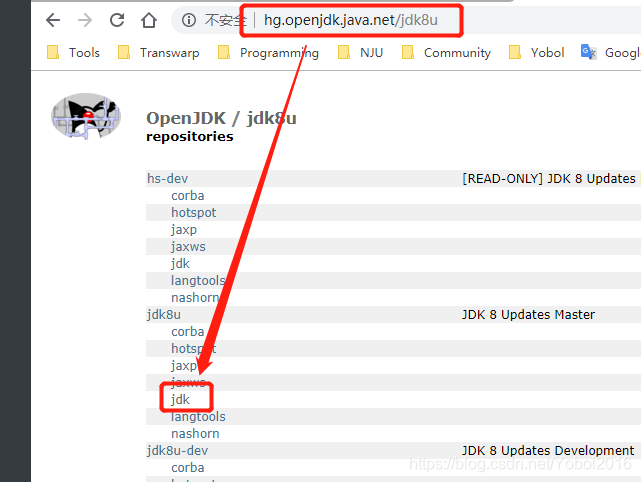641x482 pixels.
Task: Reload the current page
Action: click(x=117, y=20)
